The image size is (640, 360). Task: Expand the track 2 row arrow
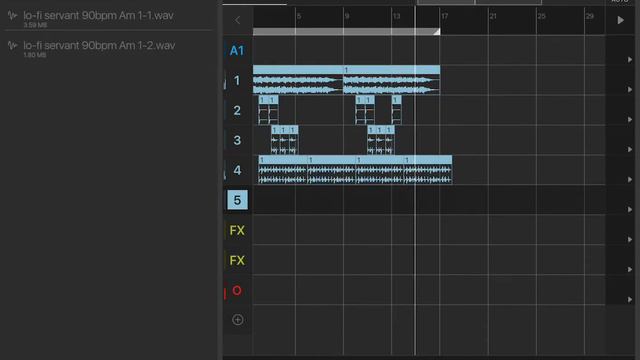[x=630, y=120]
